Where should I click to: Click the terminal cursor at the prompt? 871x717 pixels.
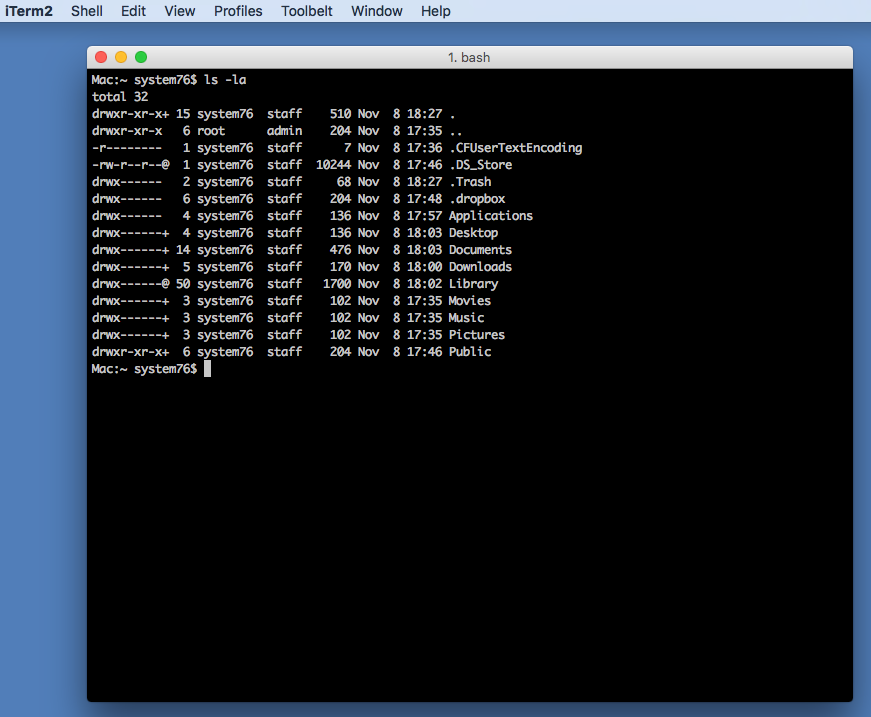[208, 368]
